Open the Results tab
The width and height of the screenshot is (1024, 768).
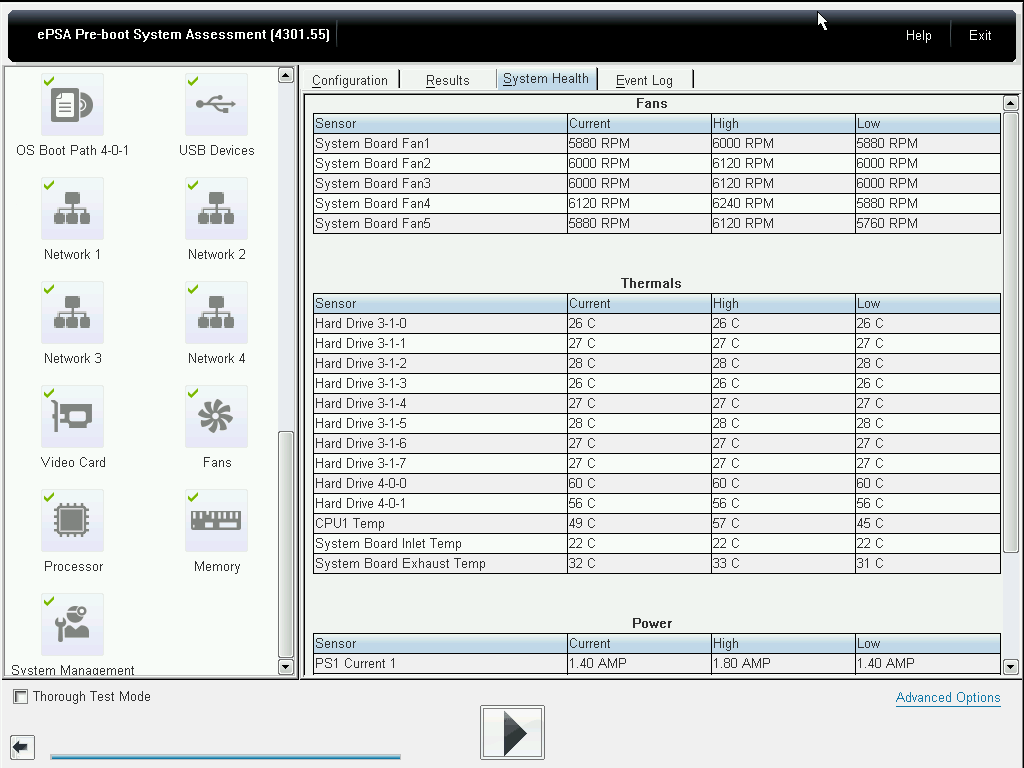click(x=447, y=80)
